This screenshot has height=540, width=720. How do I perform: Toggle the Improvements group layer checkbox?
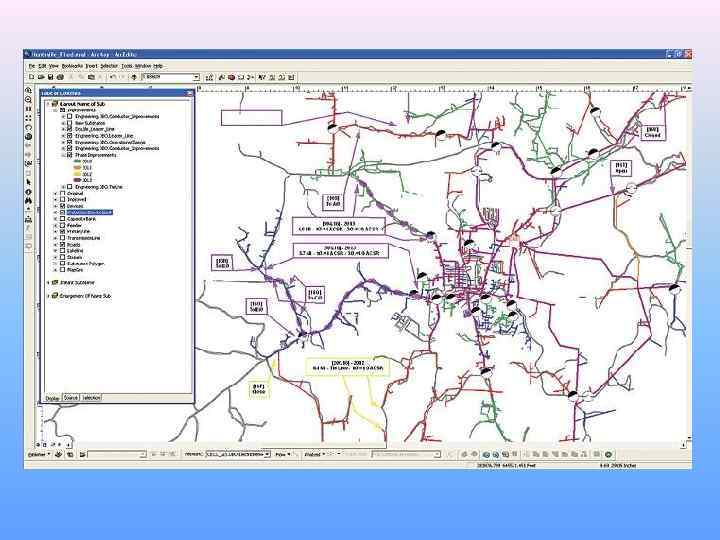point(63,110)
